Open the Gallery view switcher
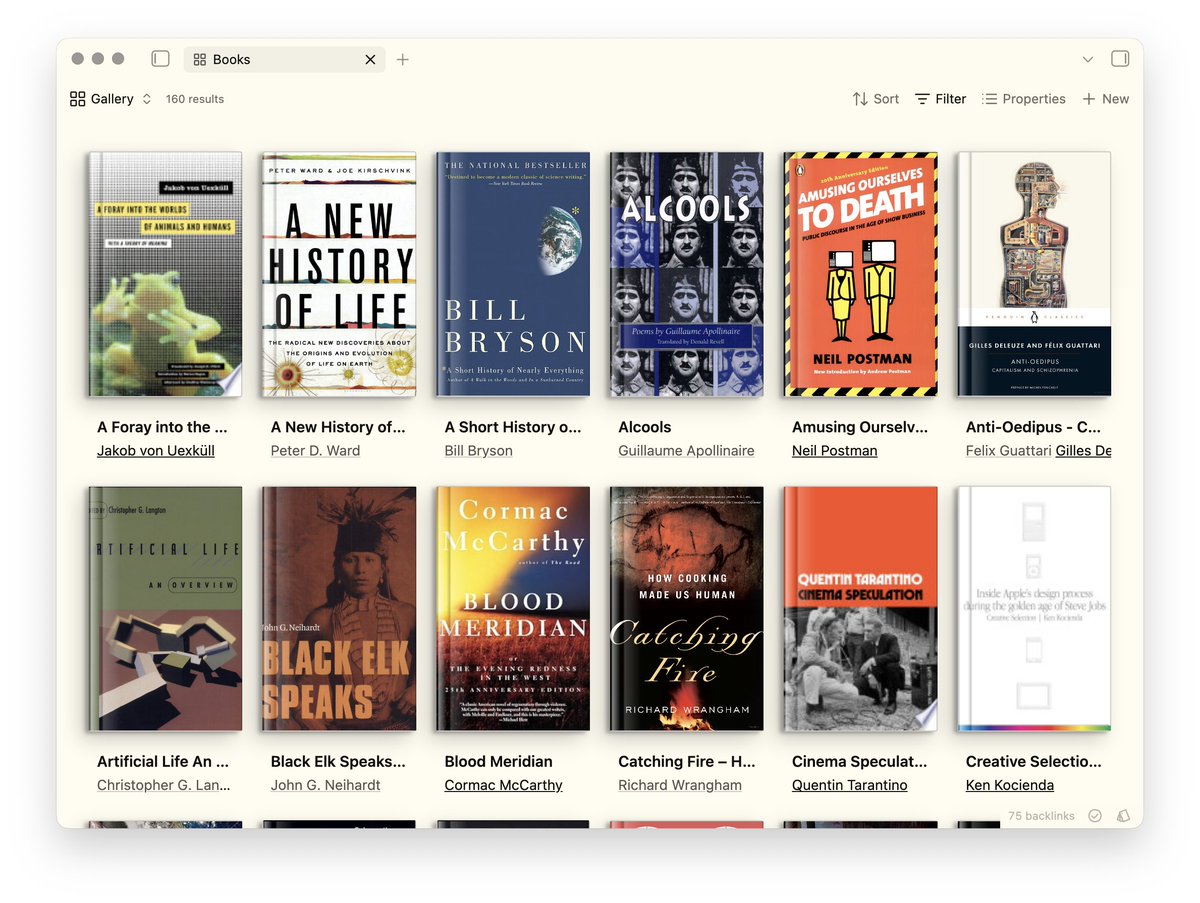 point(111,99)
